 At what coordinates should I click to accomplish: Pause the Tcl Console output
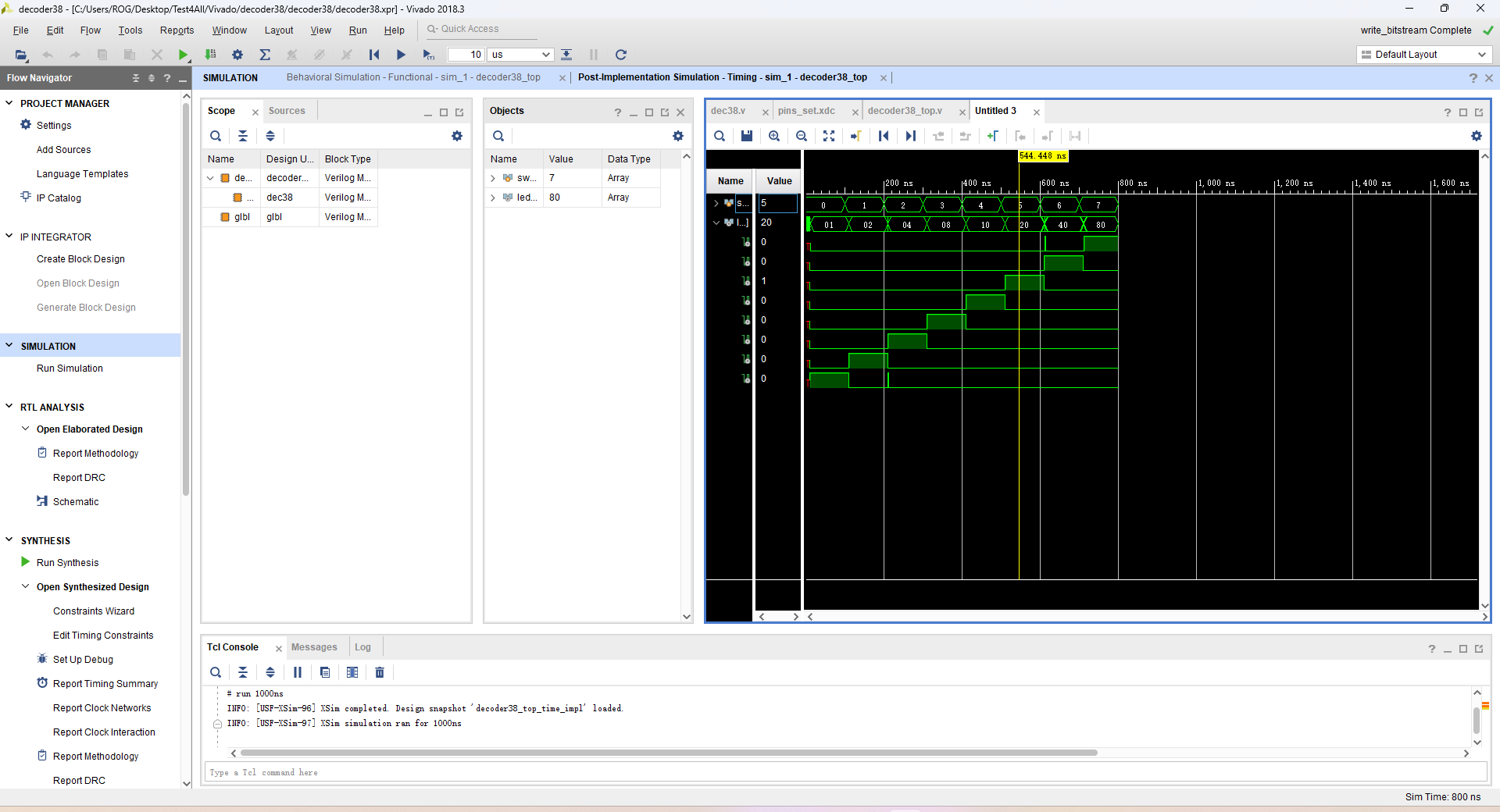tap(298, 672)
